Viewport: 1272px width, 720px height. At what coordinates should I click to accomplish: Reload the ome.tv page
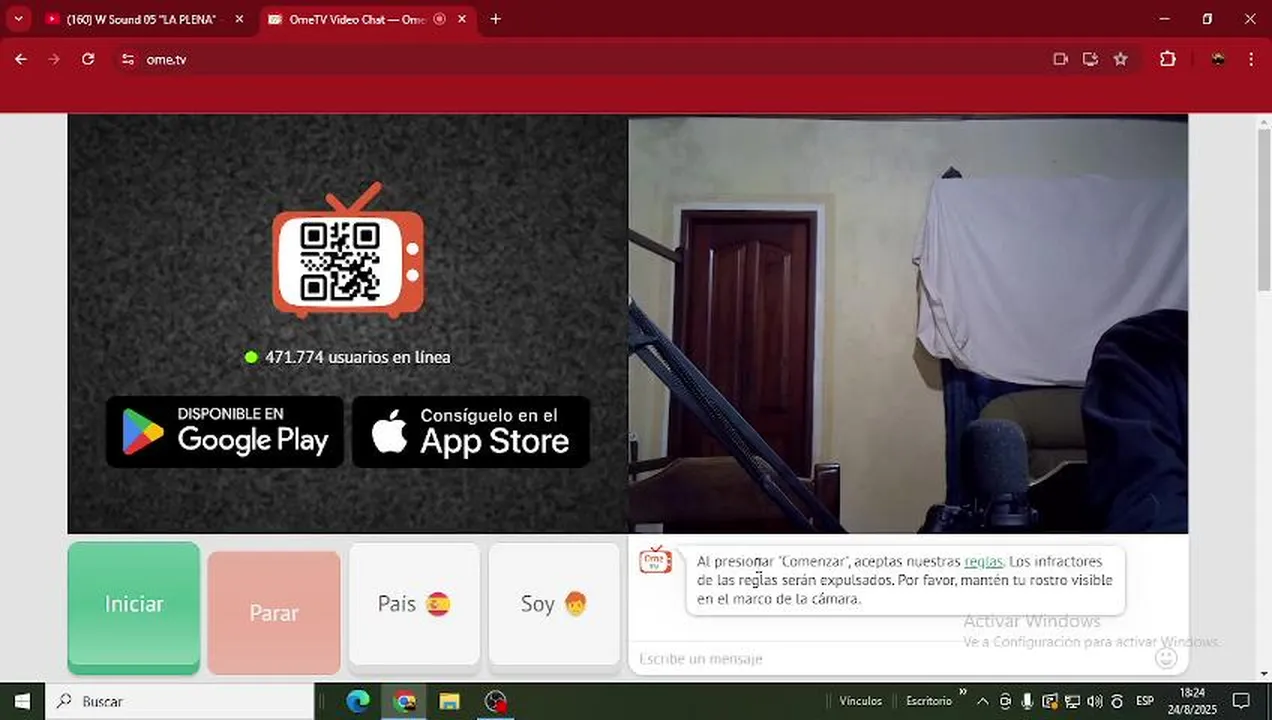[x=88, y=59]
